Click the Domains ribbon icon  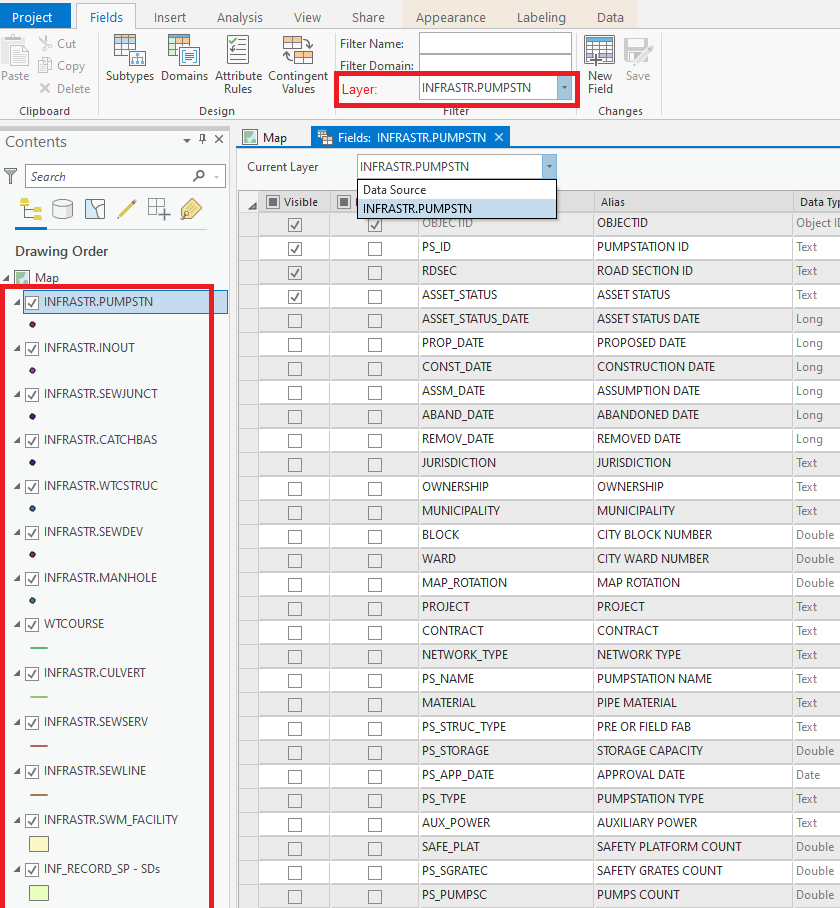pyautogui.click(x=184, y=59)
